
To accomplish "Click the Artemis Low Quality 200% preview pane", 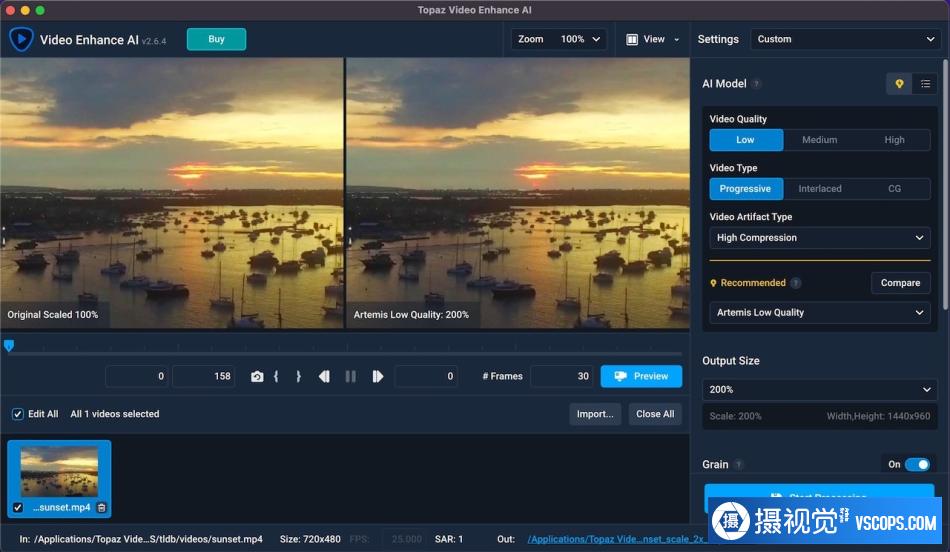I will (x=518, y=193).
